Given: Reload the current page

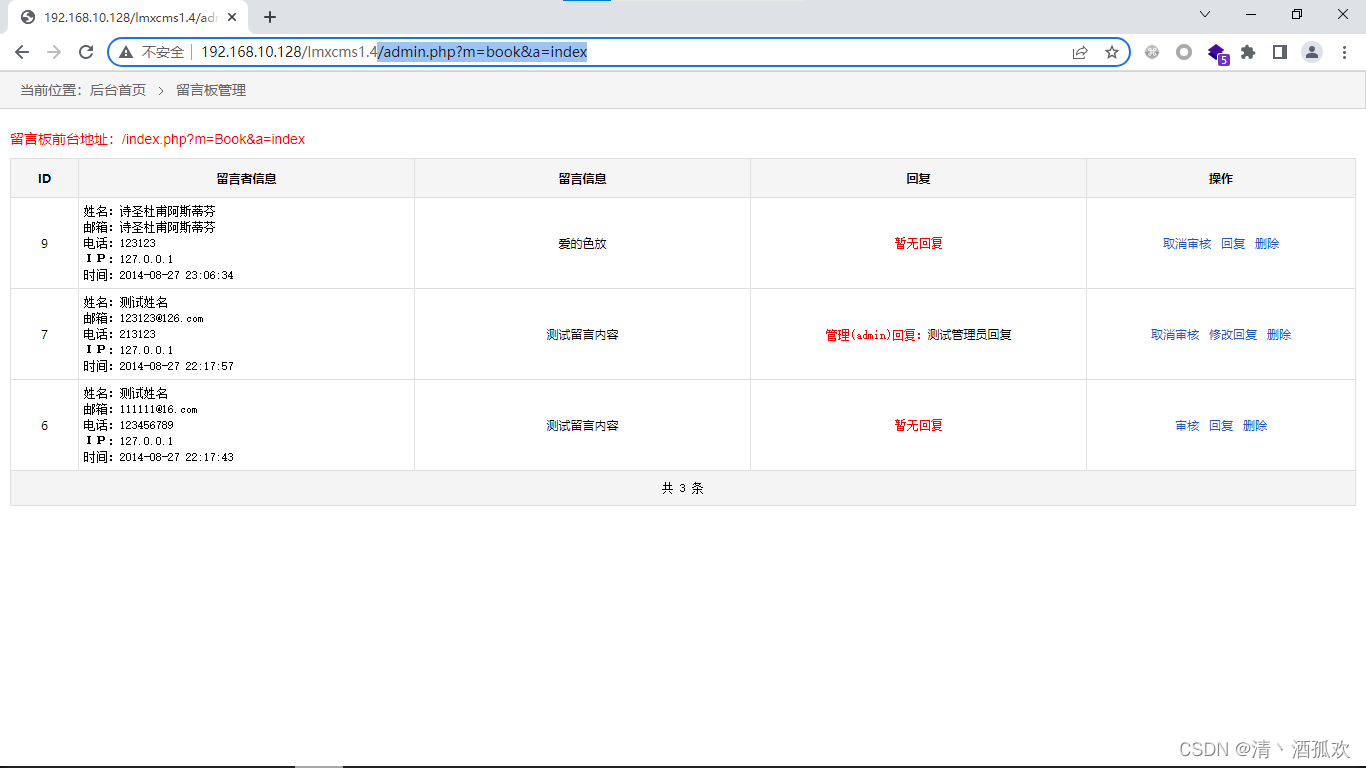Looking at the screenshot, I should [x=86, y=52].
